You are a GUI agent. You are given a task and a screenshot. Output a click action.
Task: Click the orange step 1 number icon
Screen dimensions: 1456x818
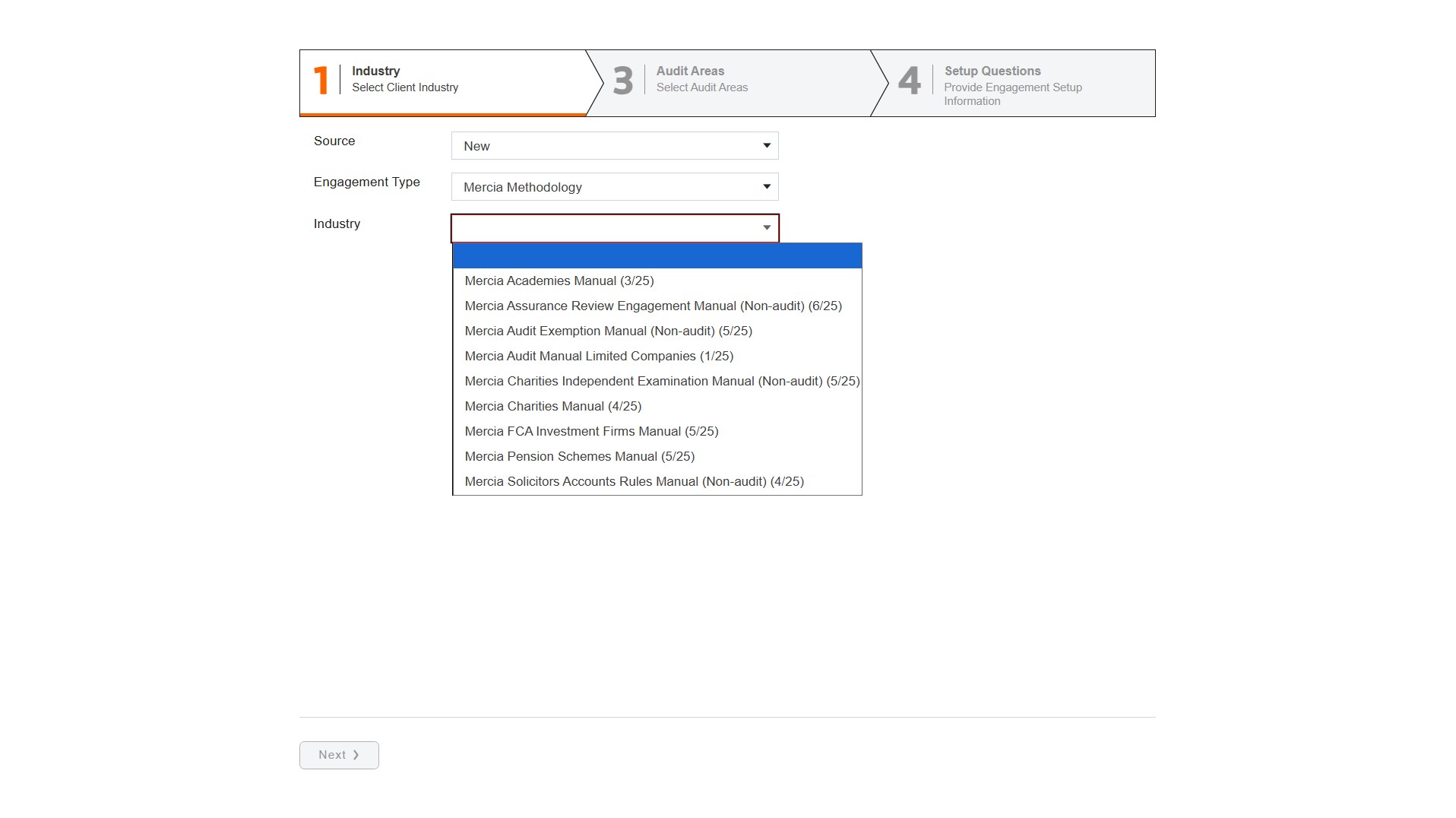tap(321, 81)
